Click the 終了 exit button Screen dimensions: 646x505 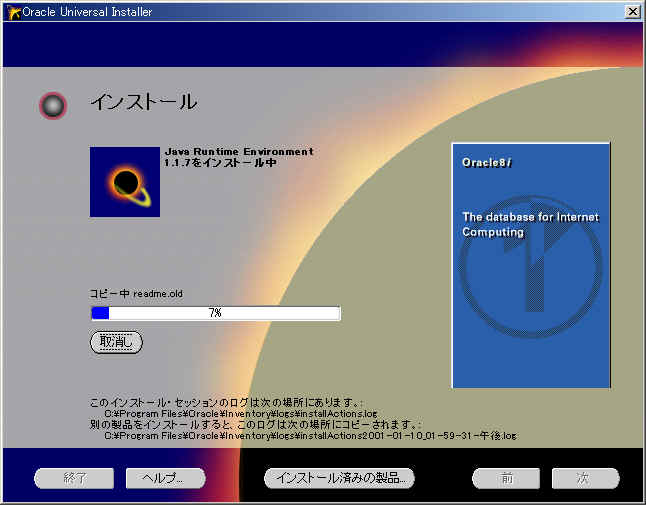(x=74, y=478)
